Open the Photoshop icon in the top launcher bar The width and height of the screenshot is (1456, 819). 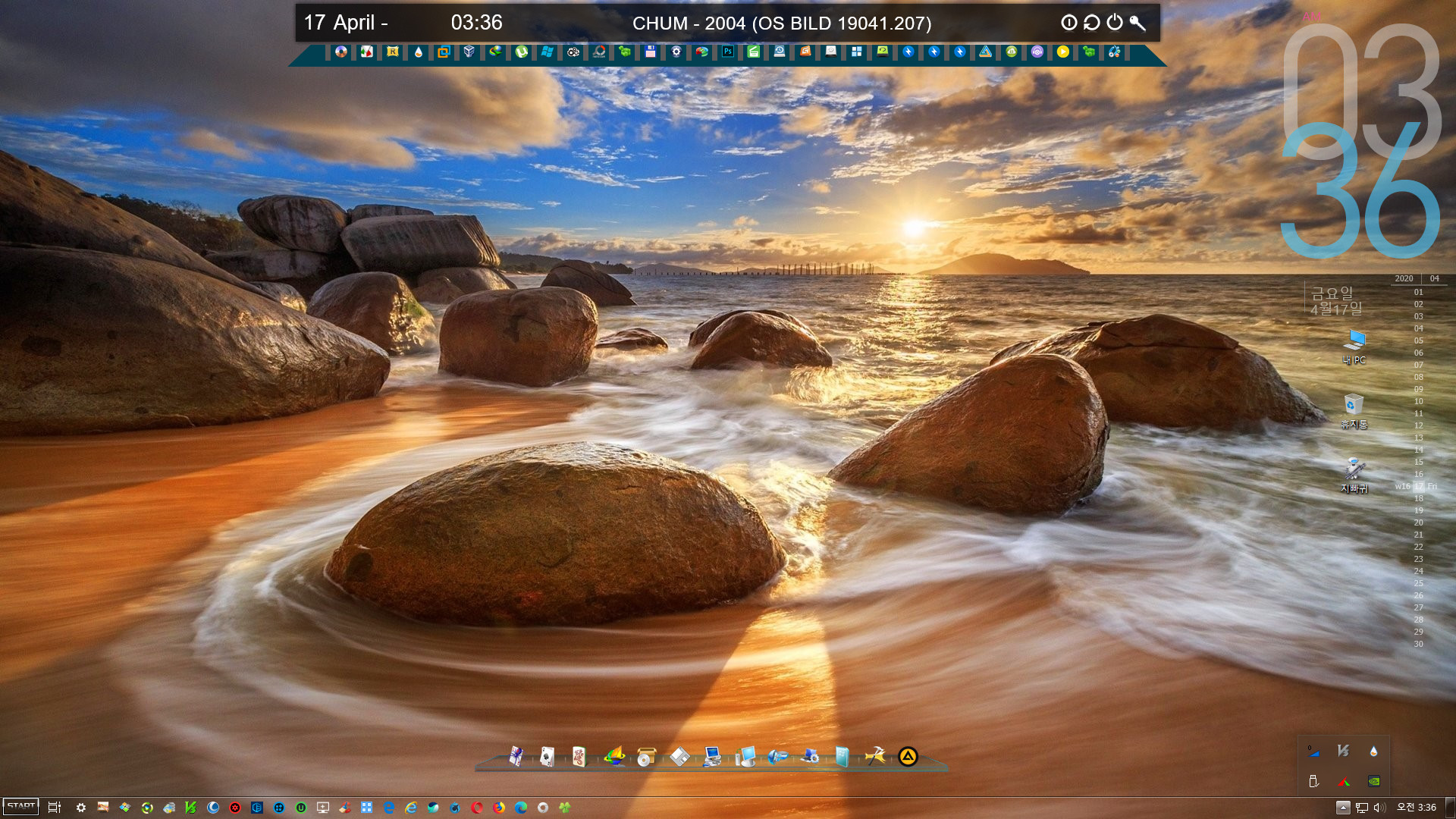tap(727, 52)
